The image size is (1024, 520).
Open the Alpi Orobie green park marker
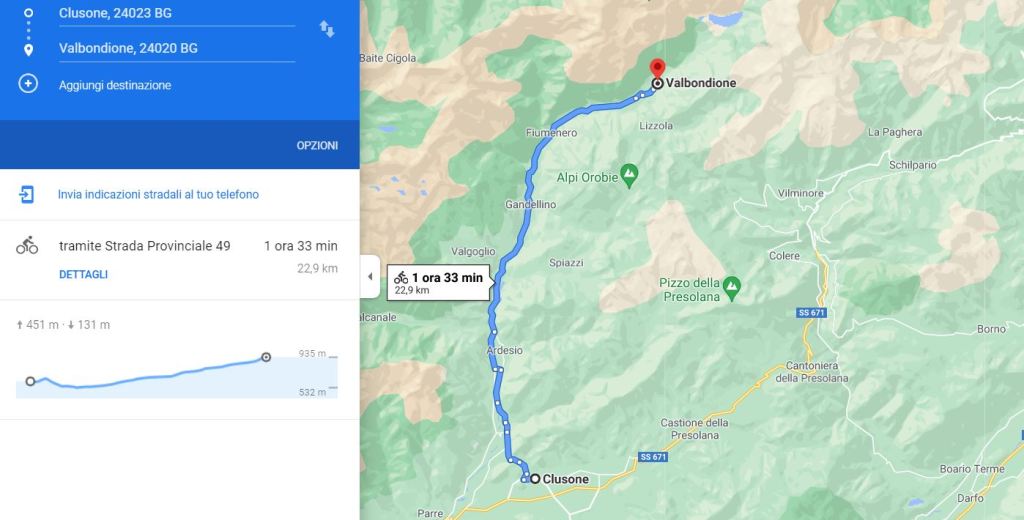630,174
